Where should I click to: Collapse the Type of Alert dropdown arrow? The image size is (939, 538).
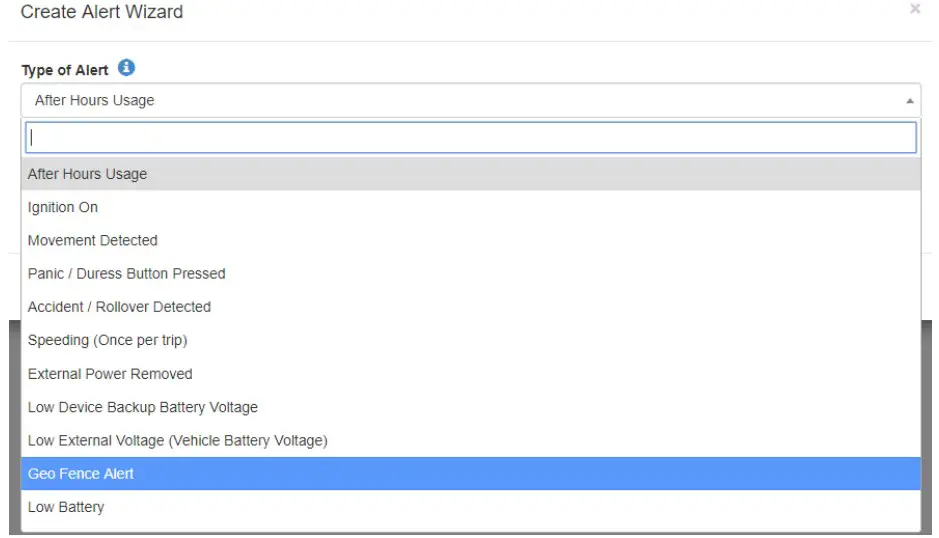point(909,101)
